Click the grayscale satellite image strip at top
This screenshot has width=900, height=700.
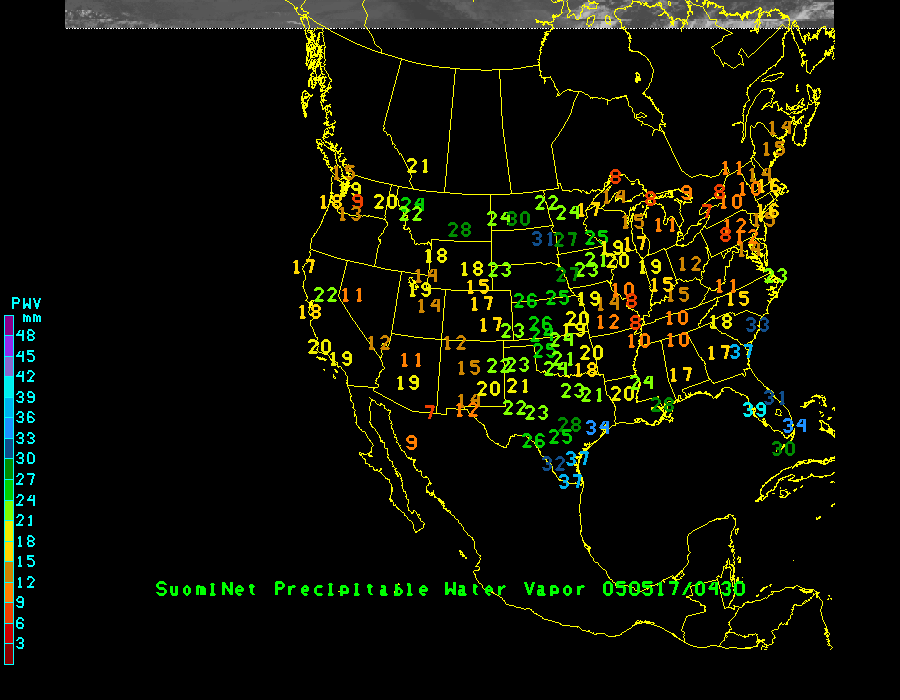[450, 14]
